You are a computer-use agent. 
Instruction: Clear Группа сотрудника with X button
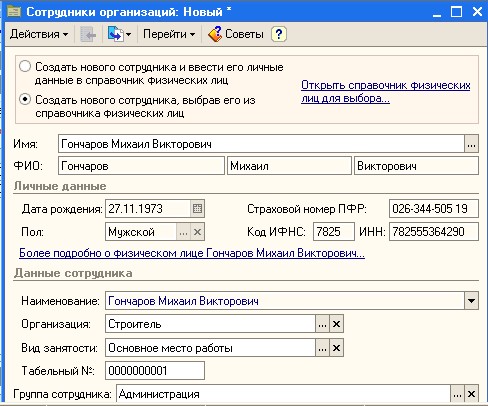471,394
